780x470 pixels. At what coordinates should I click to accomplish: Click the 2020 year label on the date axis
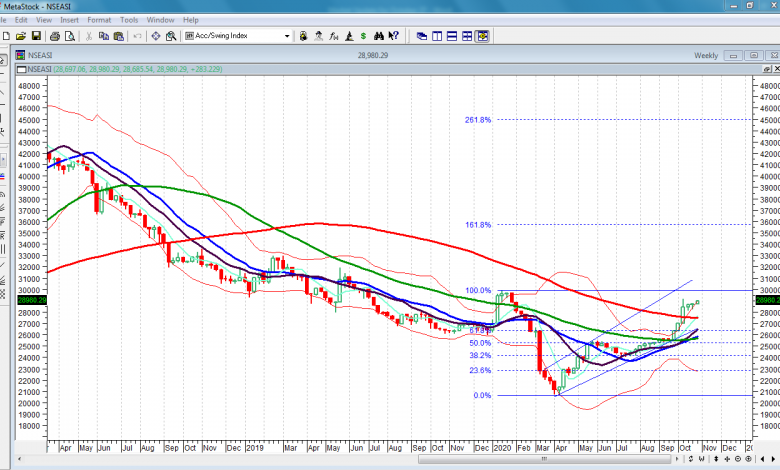click(502, 448)
